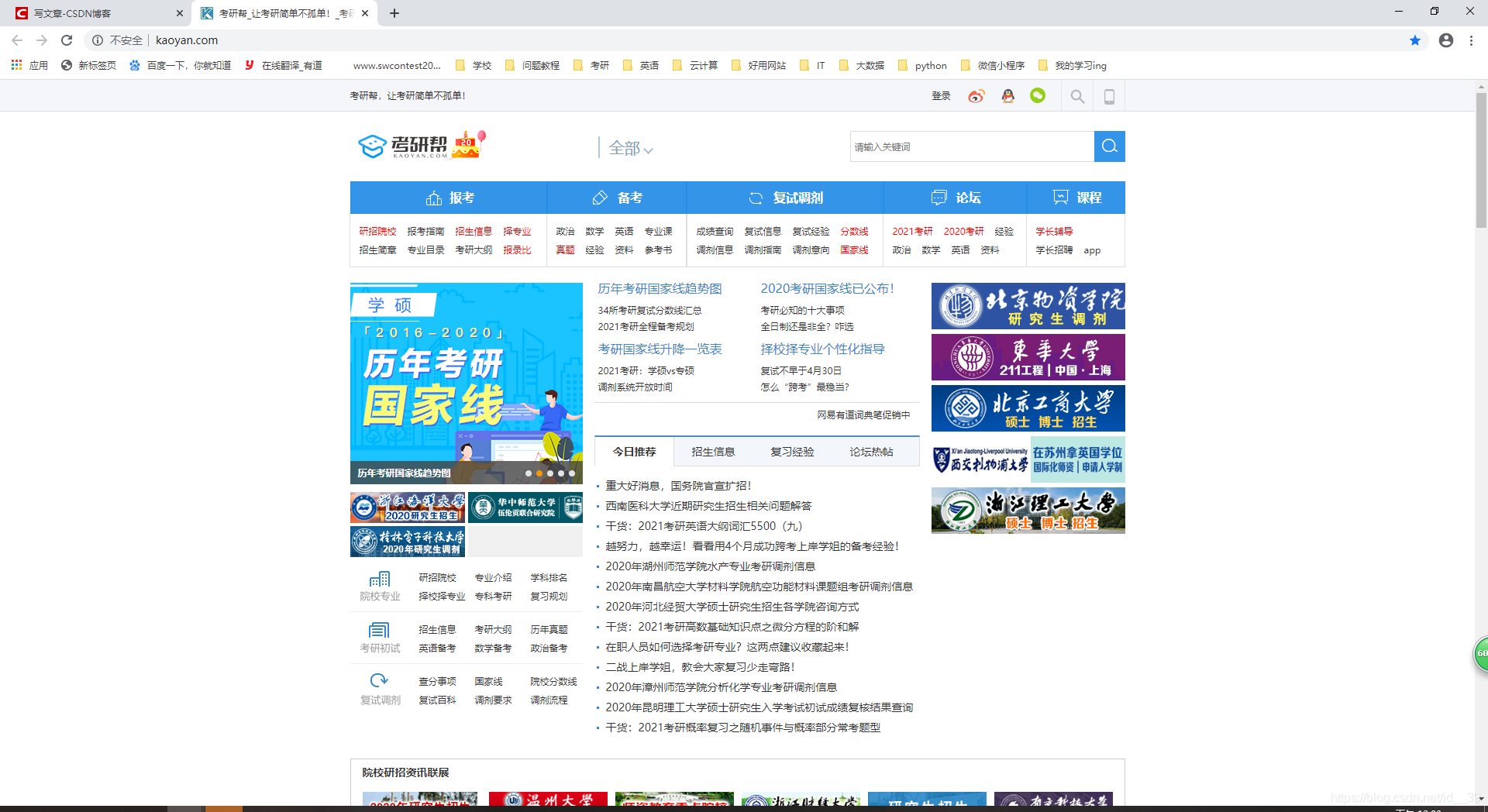This screenshot has height=812, width=1488.
Task: Click the 备考 pen icon in navbar
Action: tap(600, 198)
